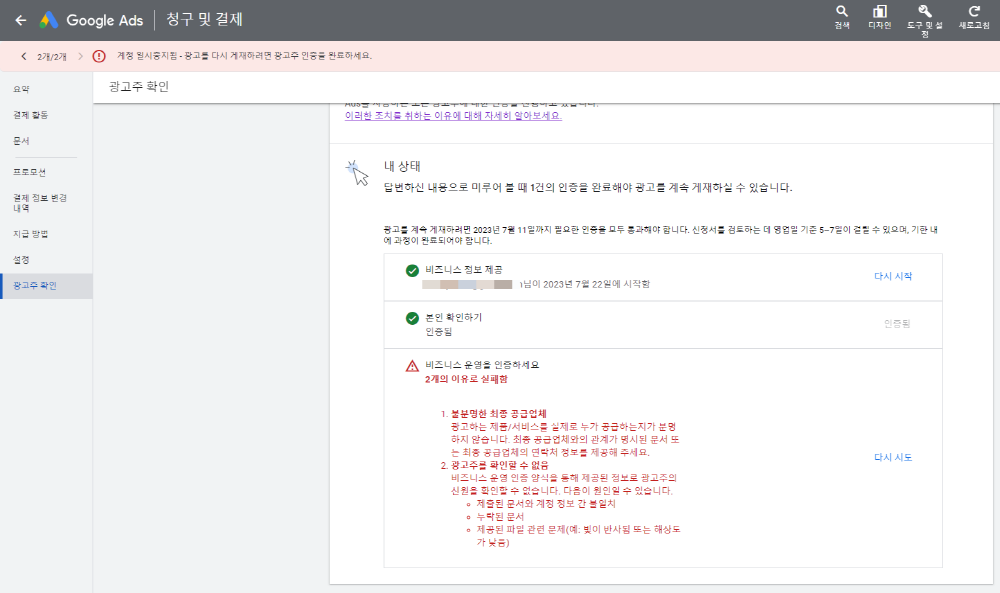Open 문서 in the sidebar
This screenshot has height=593, width=1000.
point(21,141)
